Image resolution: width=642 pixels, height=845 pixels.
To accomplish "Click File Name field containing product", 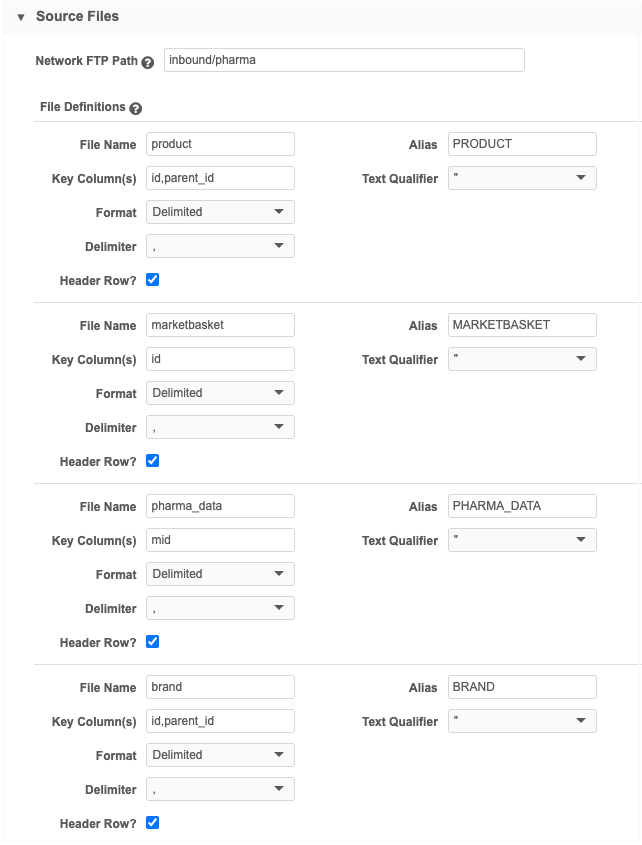I will [x=220, y=144].
